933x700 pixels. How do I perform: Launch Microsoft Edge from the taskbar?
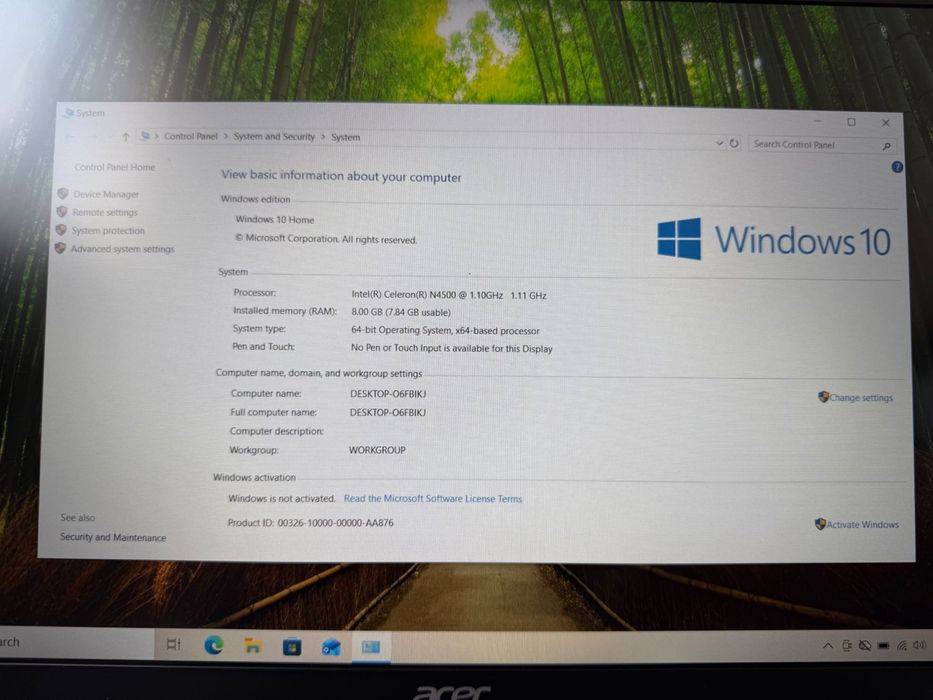click(214, 645)
